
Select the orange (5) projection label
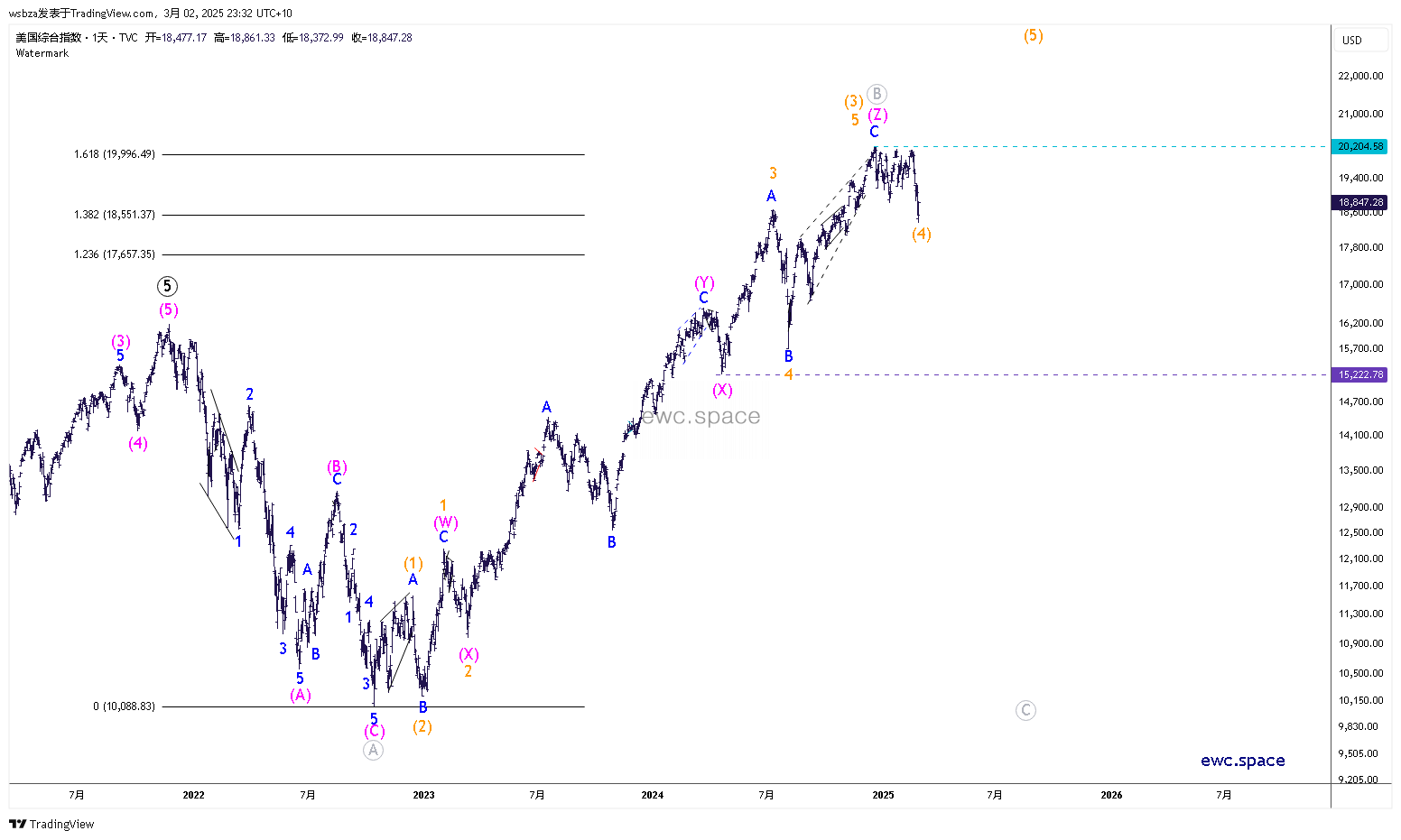tap(1034, 35)
